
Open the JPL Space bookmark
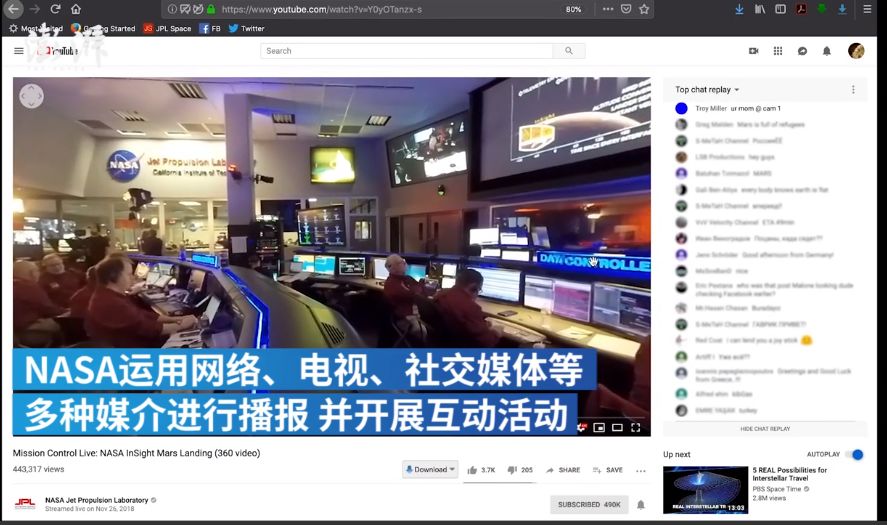coord(167,28)
